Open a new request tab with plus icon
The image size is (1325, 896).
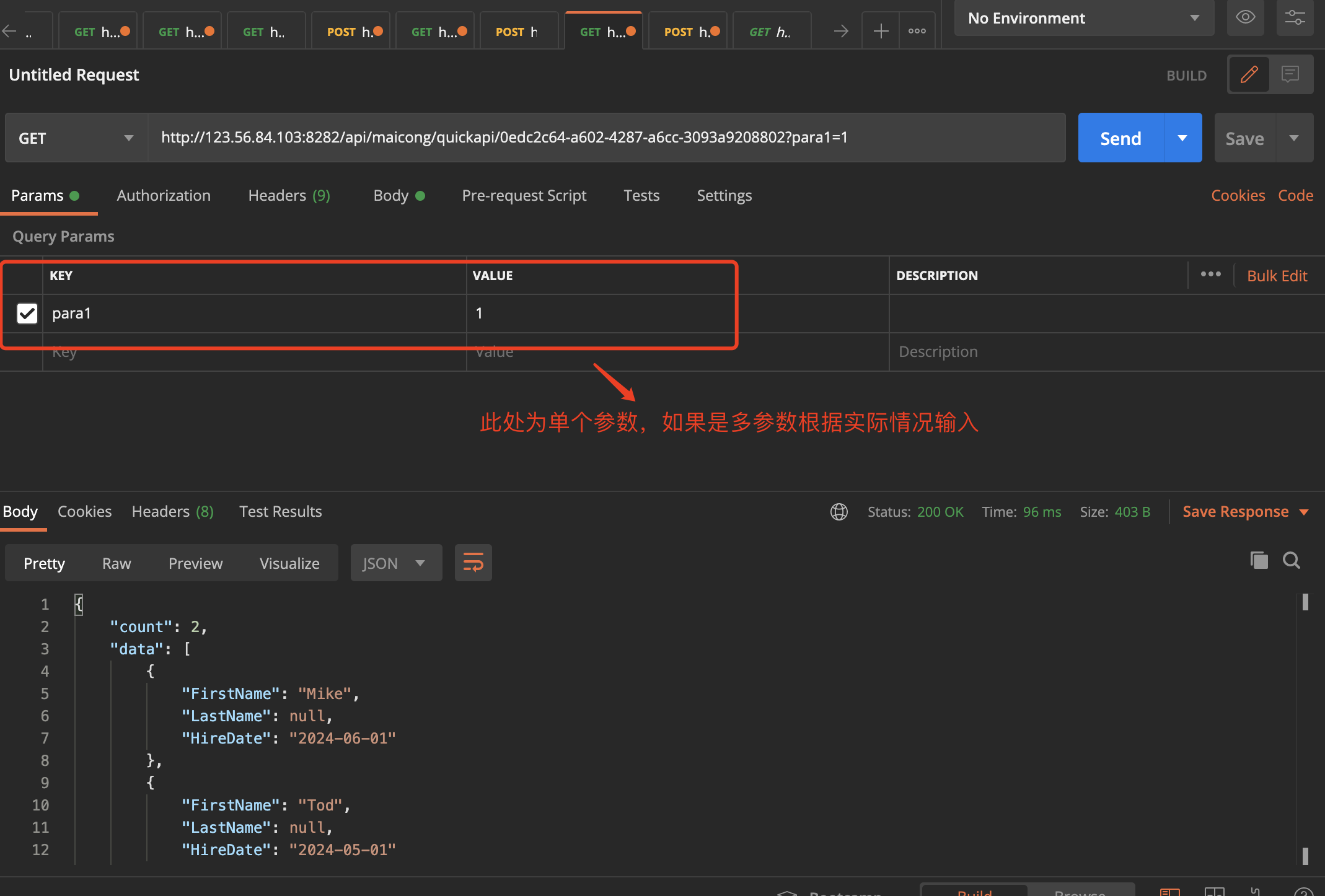point(879,29)
